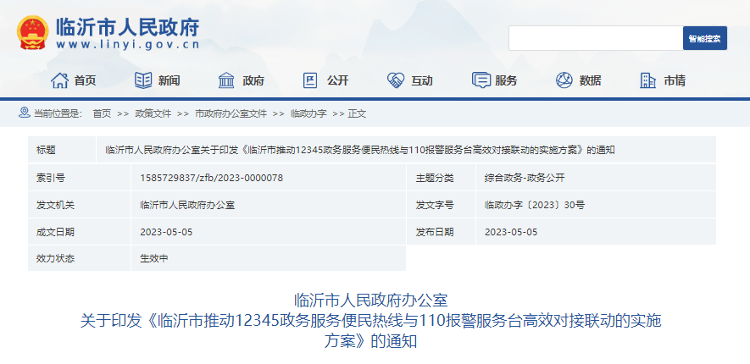Go to 市政府办公室文件 in the breadcrumb

click(x=231, y=114)
